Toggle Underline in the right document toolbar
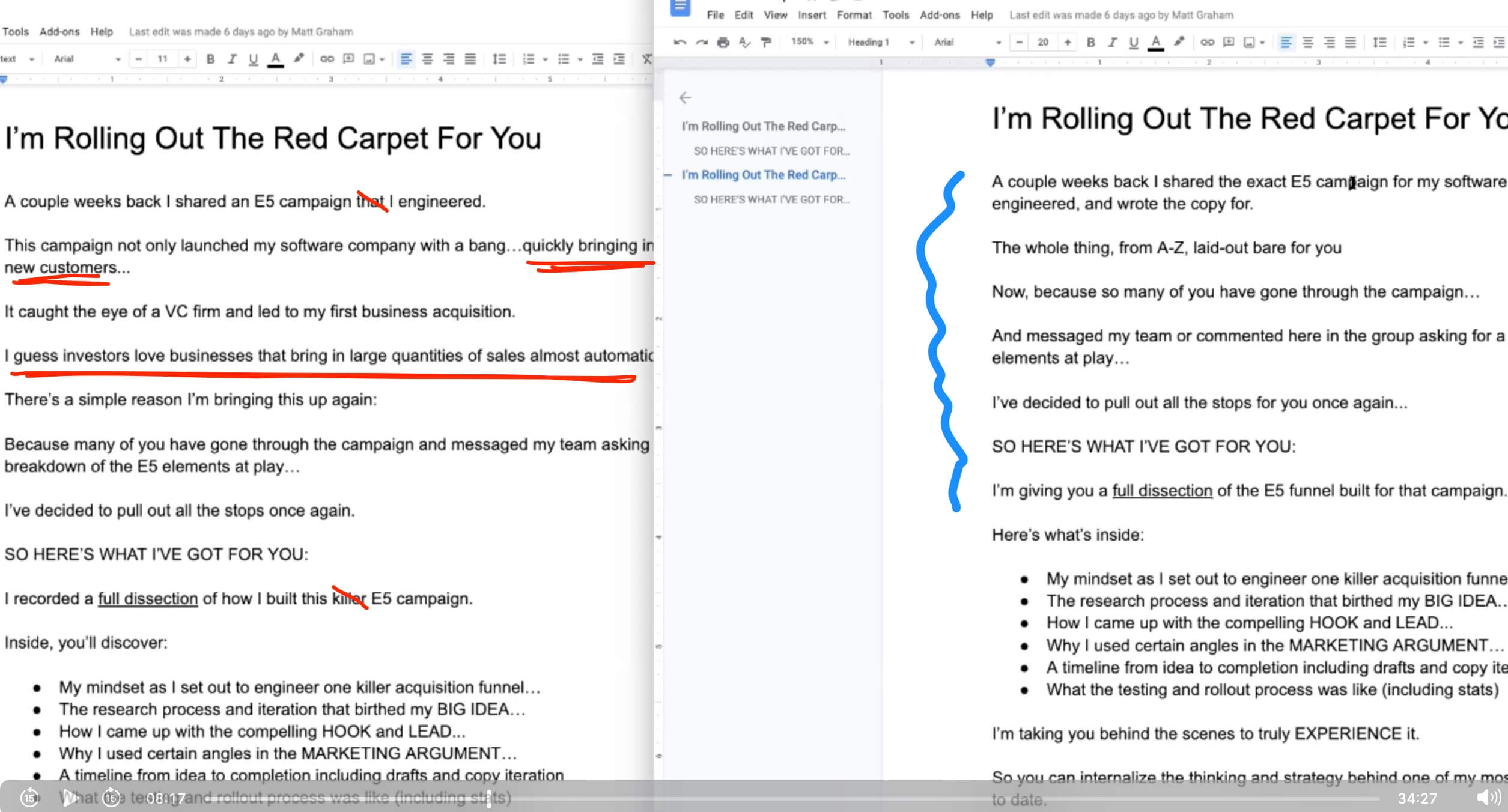This screenshot has width=1508, height=812. coord(1134,42)
